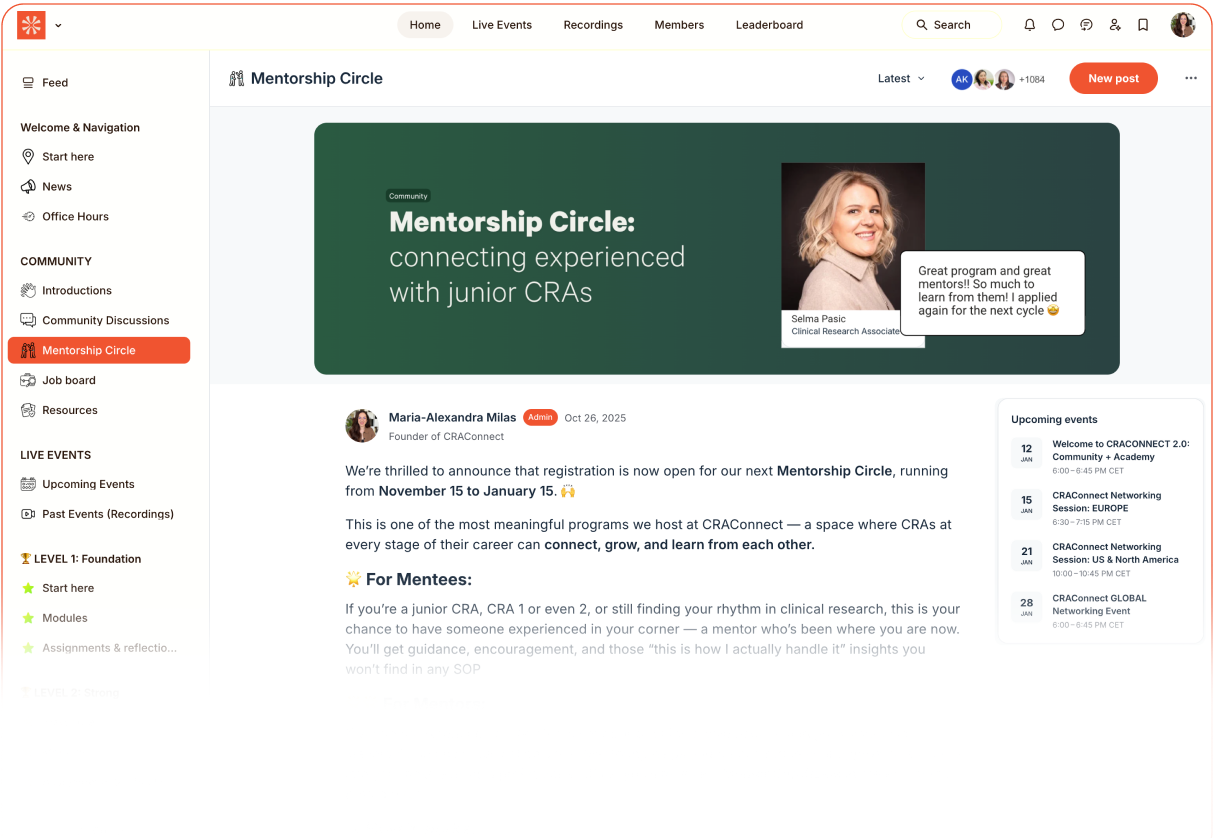This screenshot has width=1216, height=838.
Task: Click the post author avatar
Action: 362,426
